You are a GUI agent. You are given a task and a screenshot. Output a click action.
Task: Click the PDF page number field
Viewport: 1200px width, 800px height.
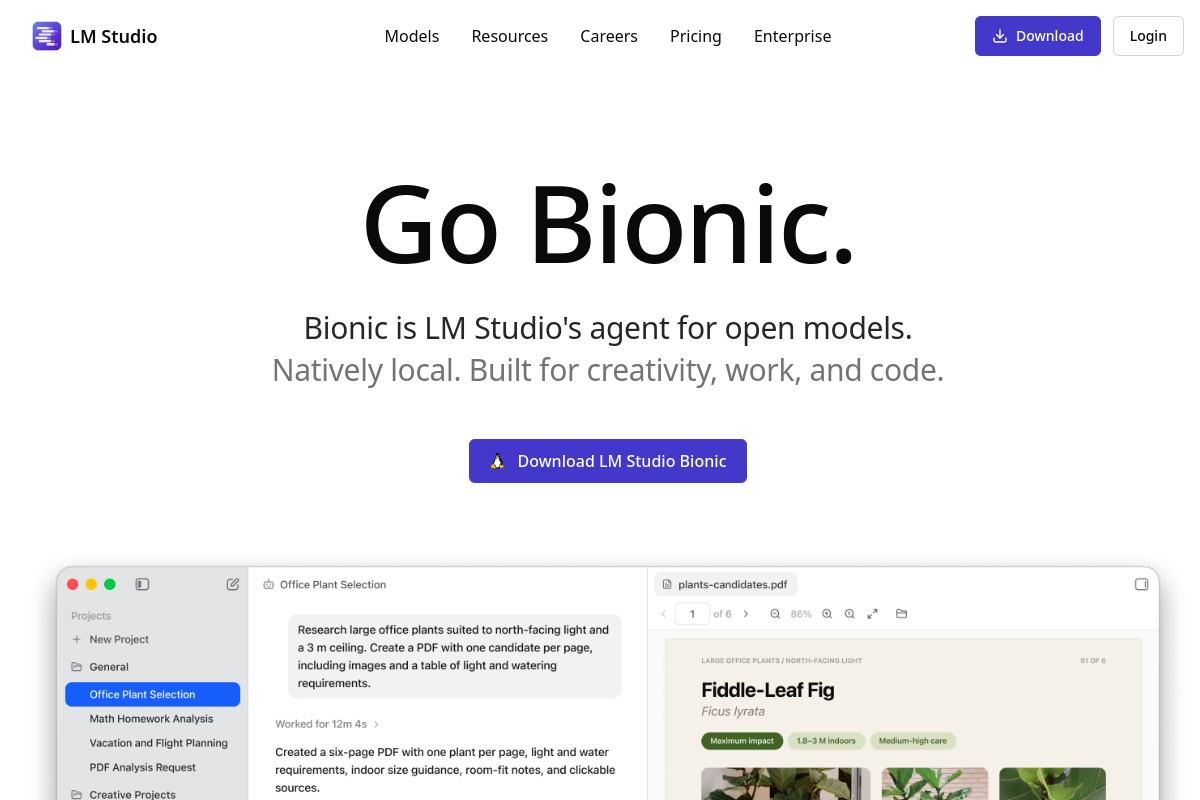point(692,614)
